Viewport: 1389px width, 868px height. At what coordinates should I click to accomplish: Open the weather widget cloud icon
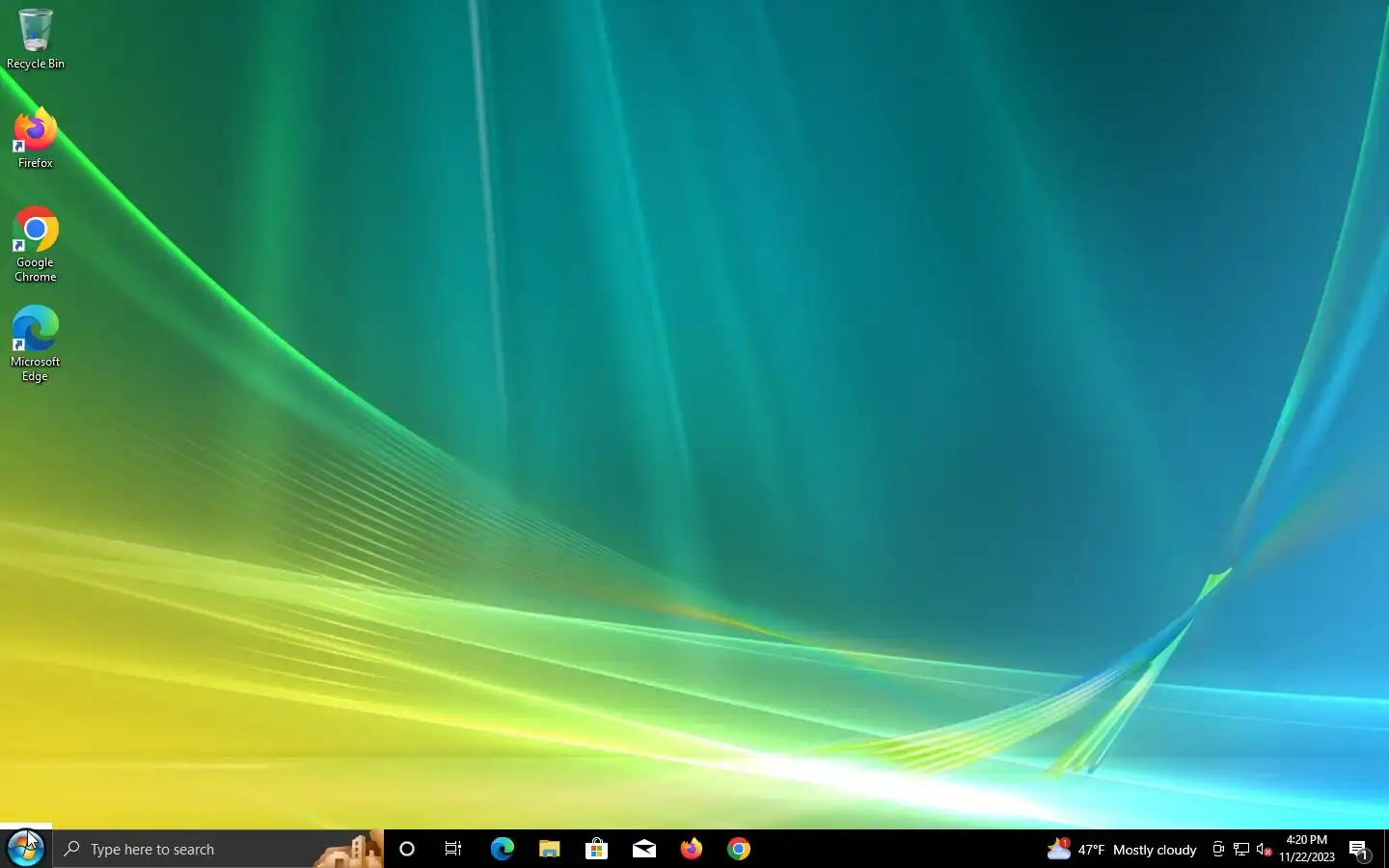click(x=1059, y=849)
